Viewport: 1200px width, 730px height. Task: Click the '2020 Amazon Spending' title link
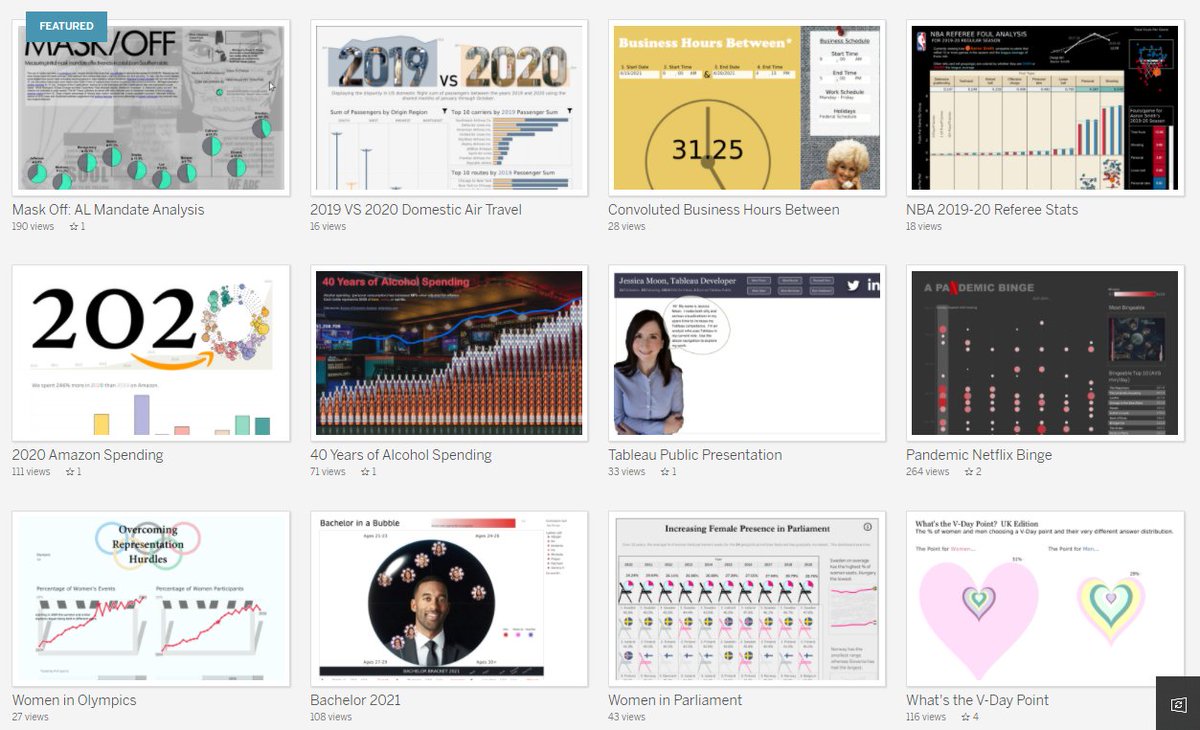(87, 455)
